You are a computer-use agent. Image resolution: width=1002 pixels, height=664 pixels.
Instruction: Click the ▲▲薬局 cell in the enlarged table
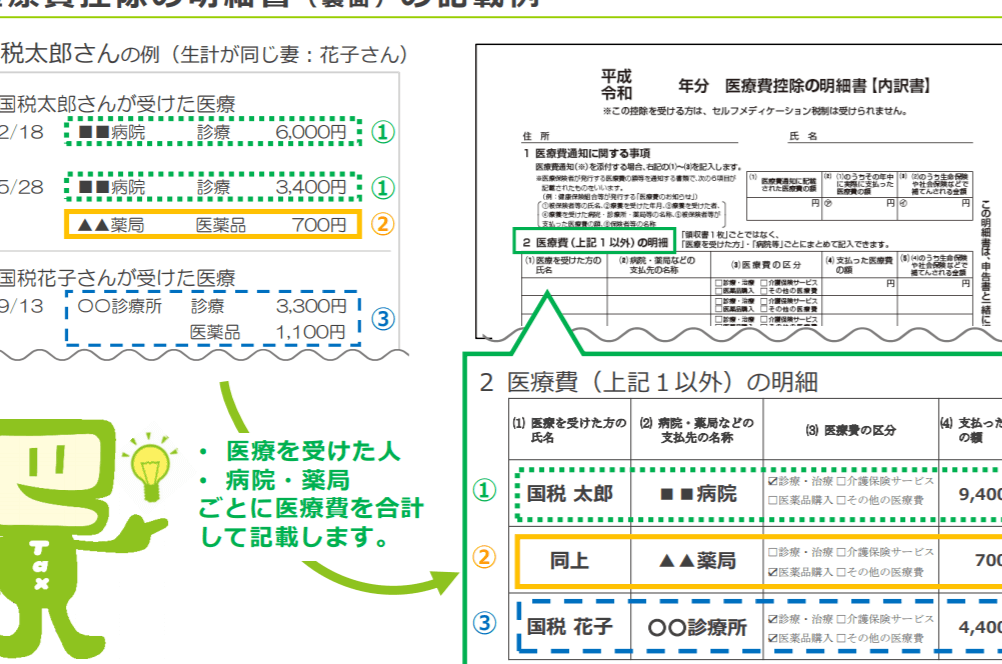697,560
